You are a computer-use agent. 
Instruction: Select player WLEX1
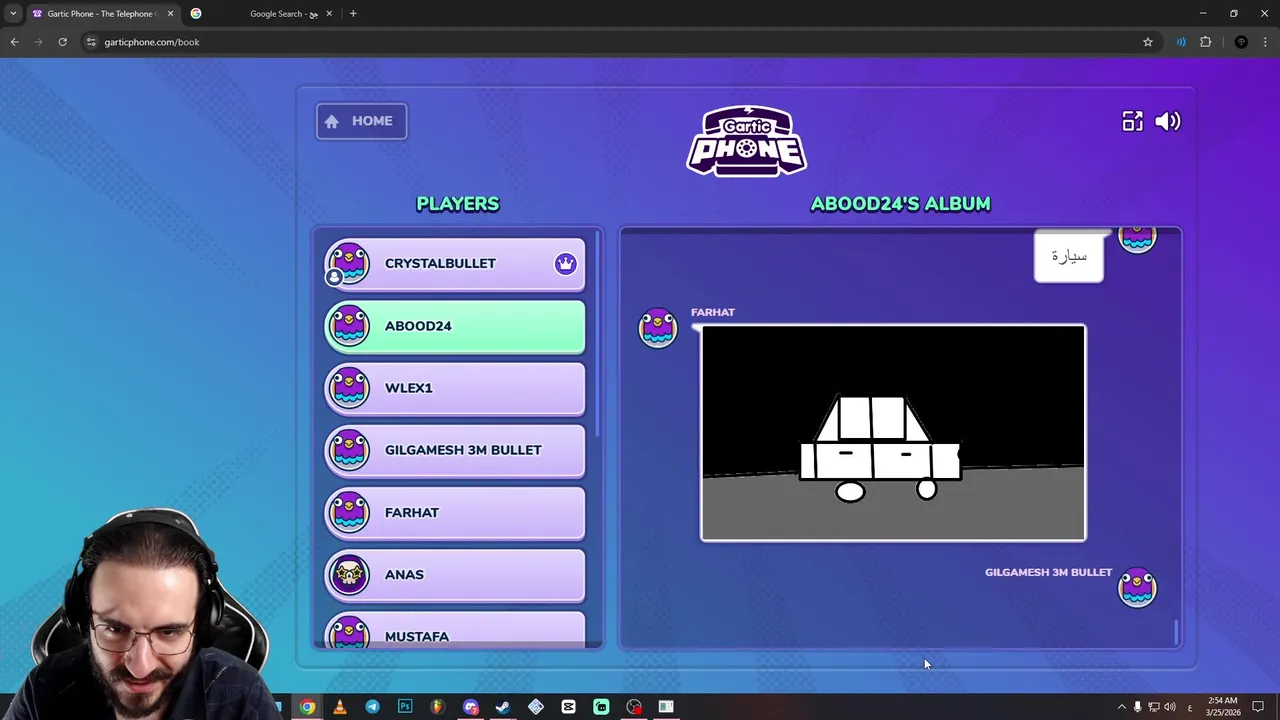coord(454,388)
